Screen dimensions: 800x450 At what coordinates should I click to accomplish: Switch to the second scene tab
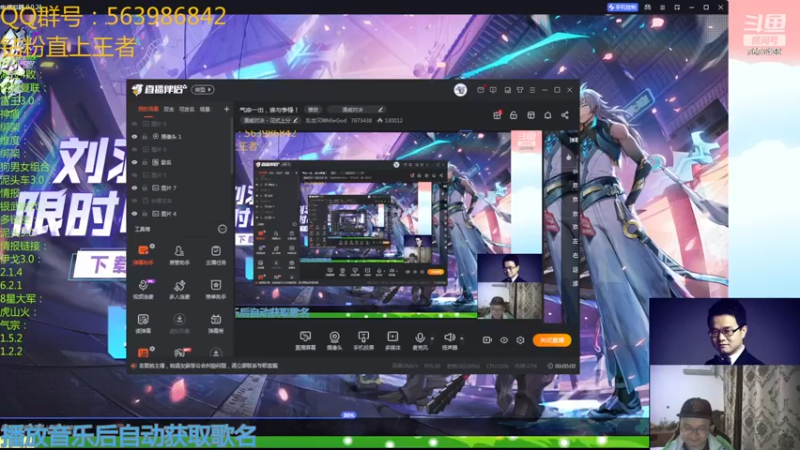(x=169, y=109)
